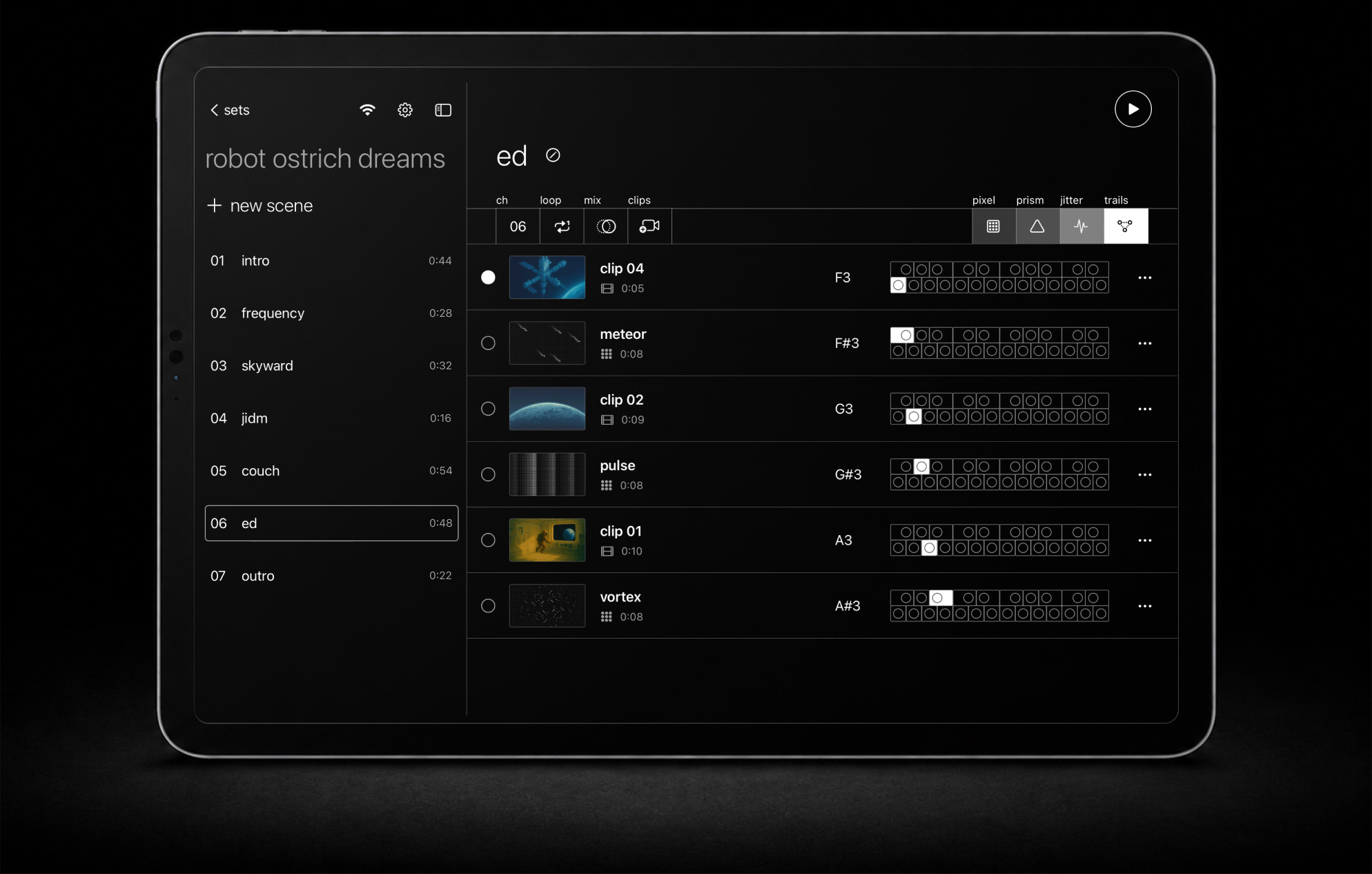1372x874 pixels.
Task: Toggle the pixel effect icon
Action: (x=994, y=226)
